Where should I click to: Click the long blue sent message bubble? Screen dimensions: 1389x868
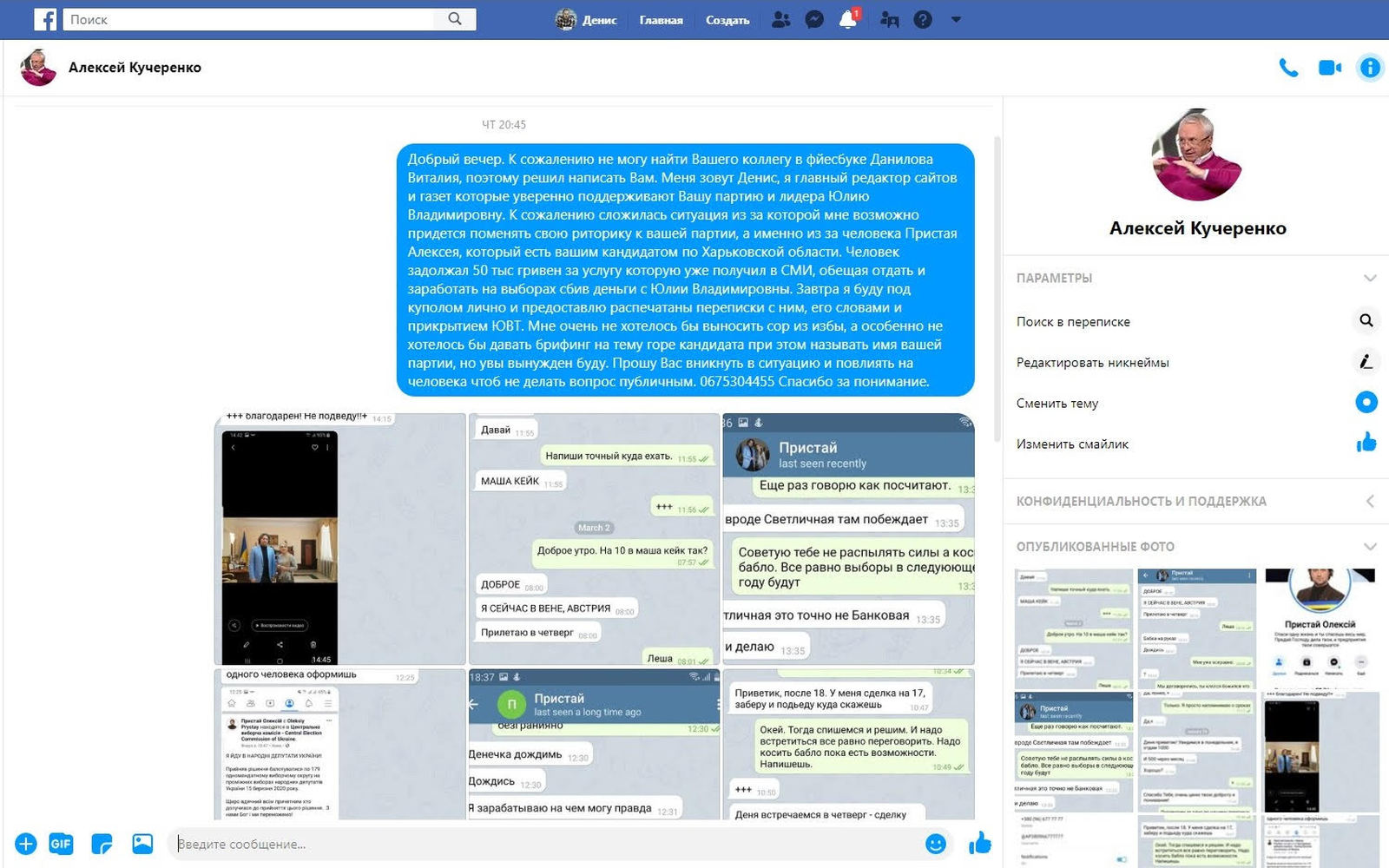click(x=686, y=270)
